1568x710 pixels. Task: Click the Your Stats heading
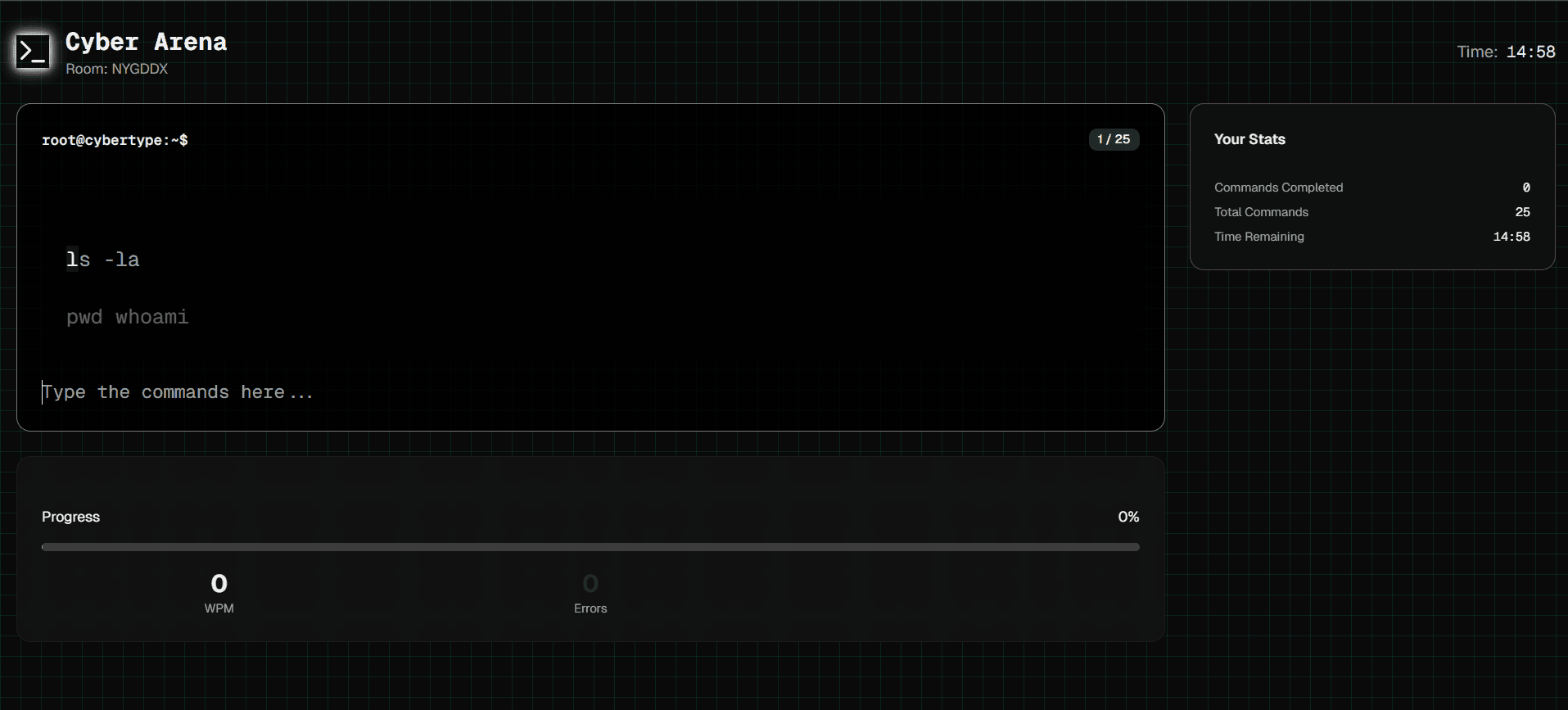click(1249, 139)
